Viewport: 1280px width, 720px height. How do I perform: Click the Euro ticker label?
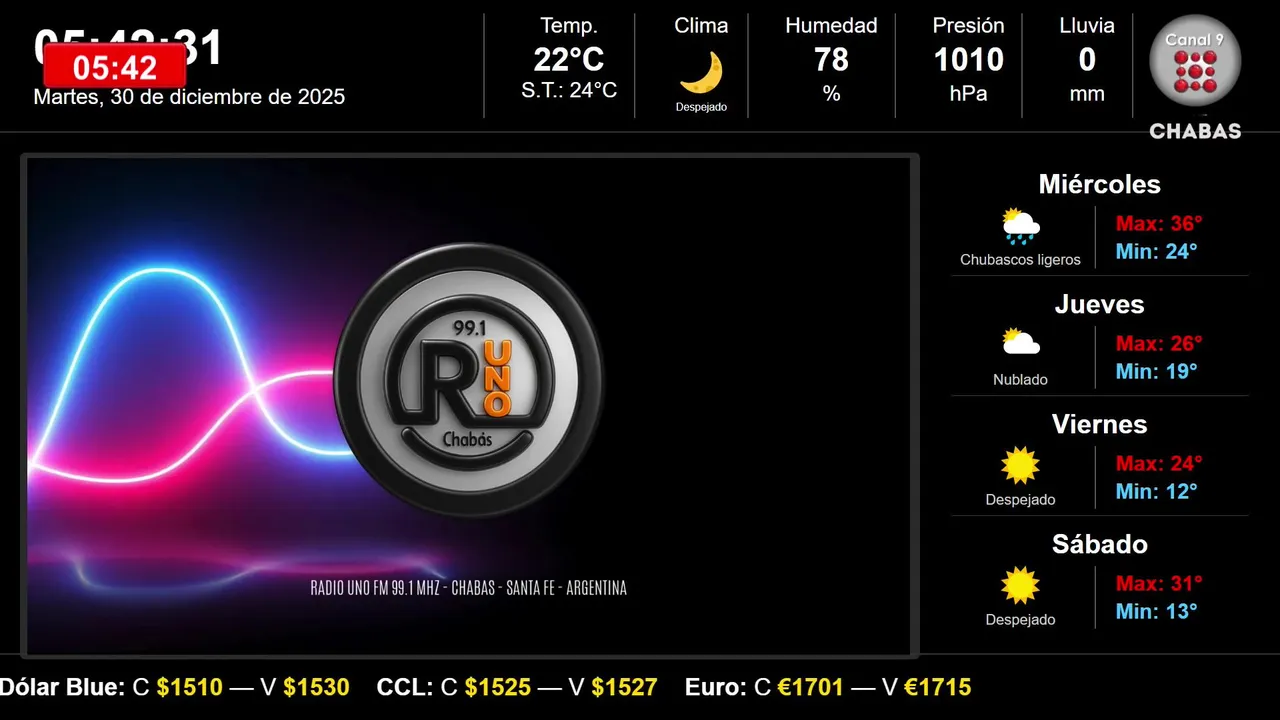click(716, 687)
